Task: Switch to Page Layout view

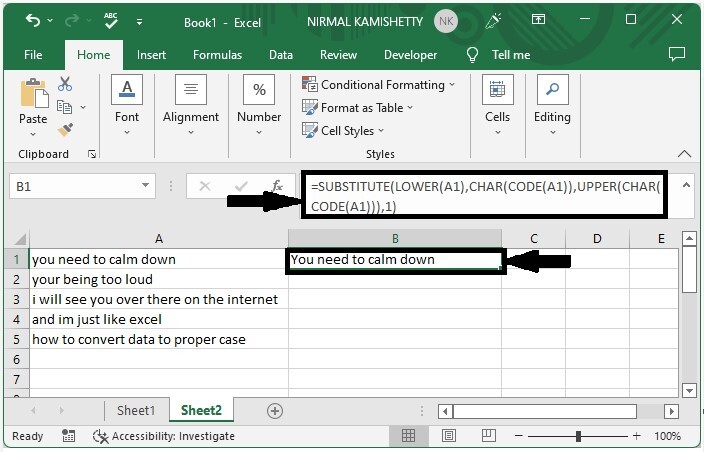Action: pyautogui.click(x=449, y=435)
